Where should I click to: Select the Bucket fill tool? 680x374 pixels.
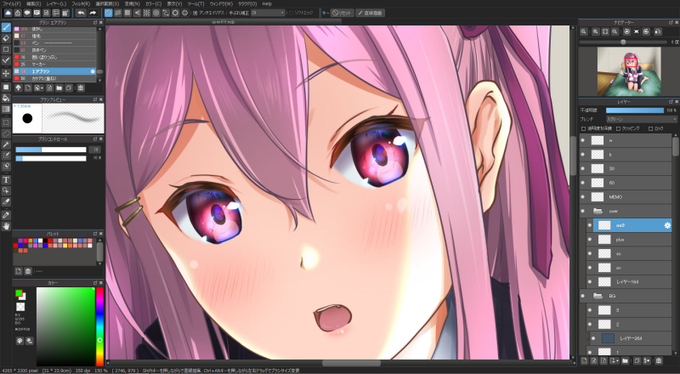tap(6, 98)
